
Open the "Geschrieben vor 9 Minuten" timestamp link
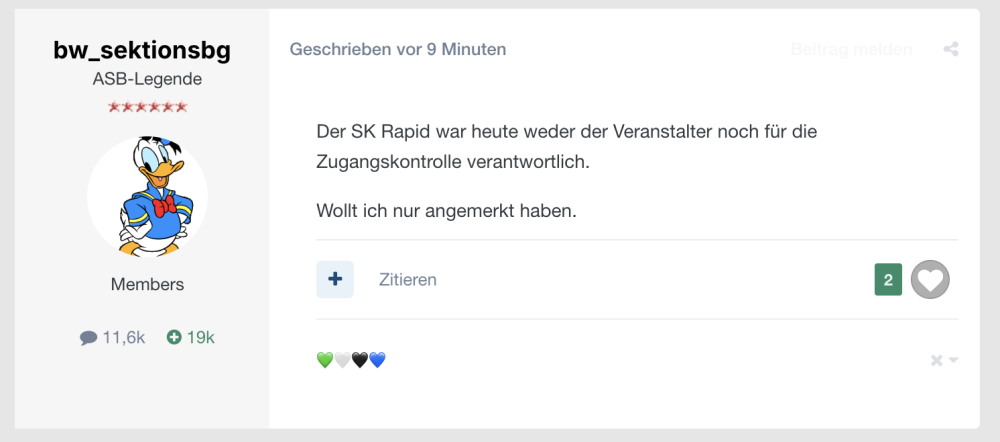[398, 49]
